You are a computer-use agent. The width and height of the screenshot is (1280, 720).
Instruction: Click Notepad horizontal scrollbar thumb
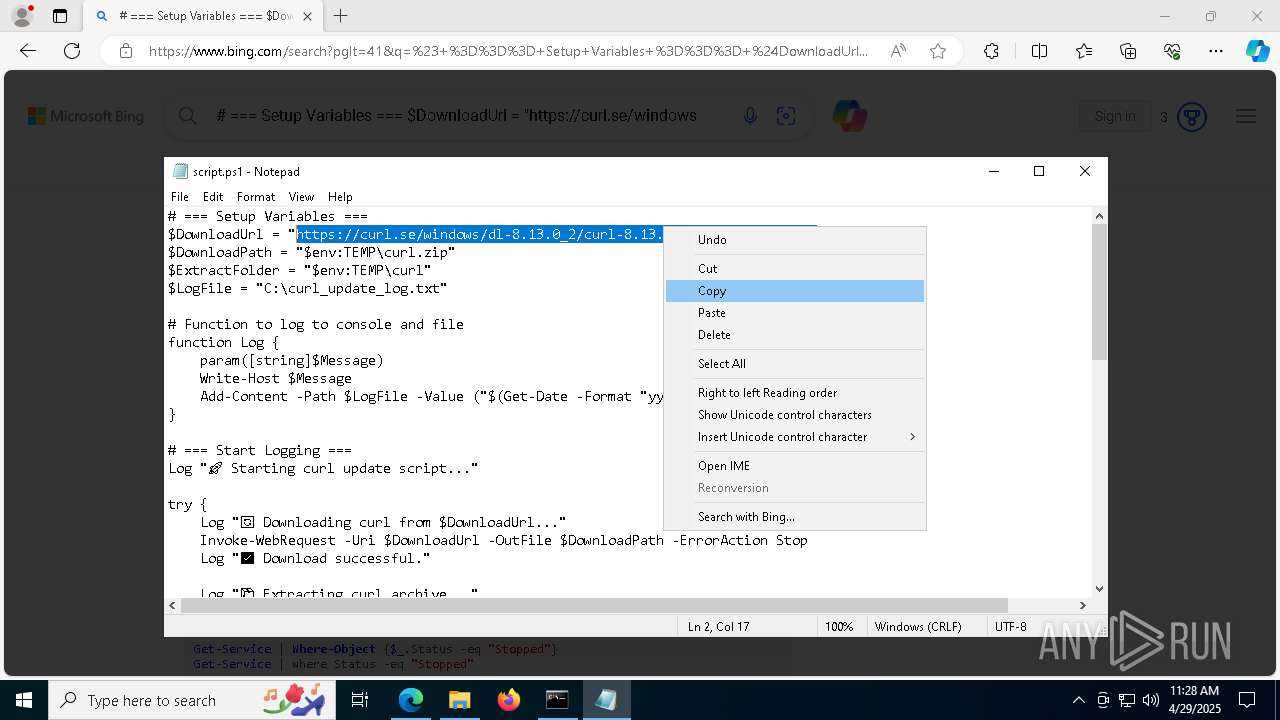click(x=594, y=605)
